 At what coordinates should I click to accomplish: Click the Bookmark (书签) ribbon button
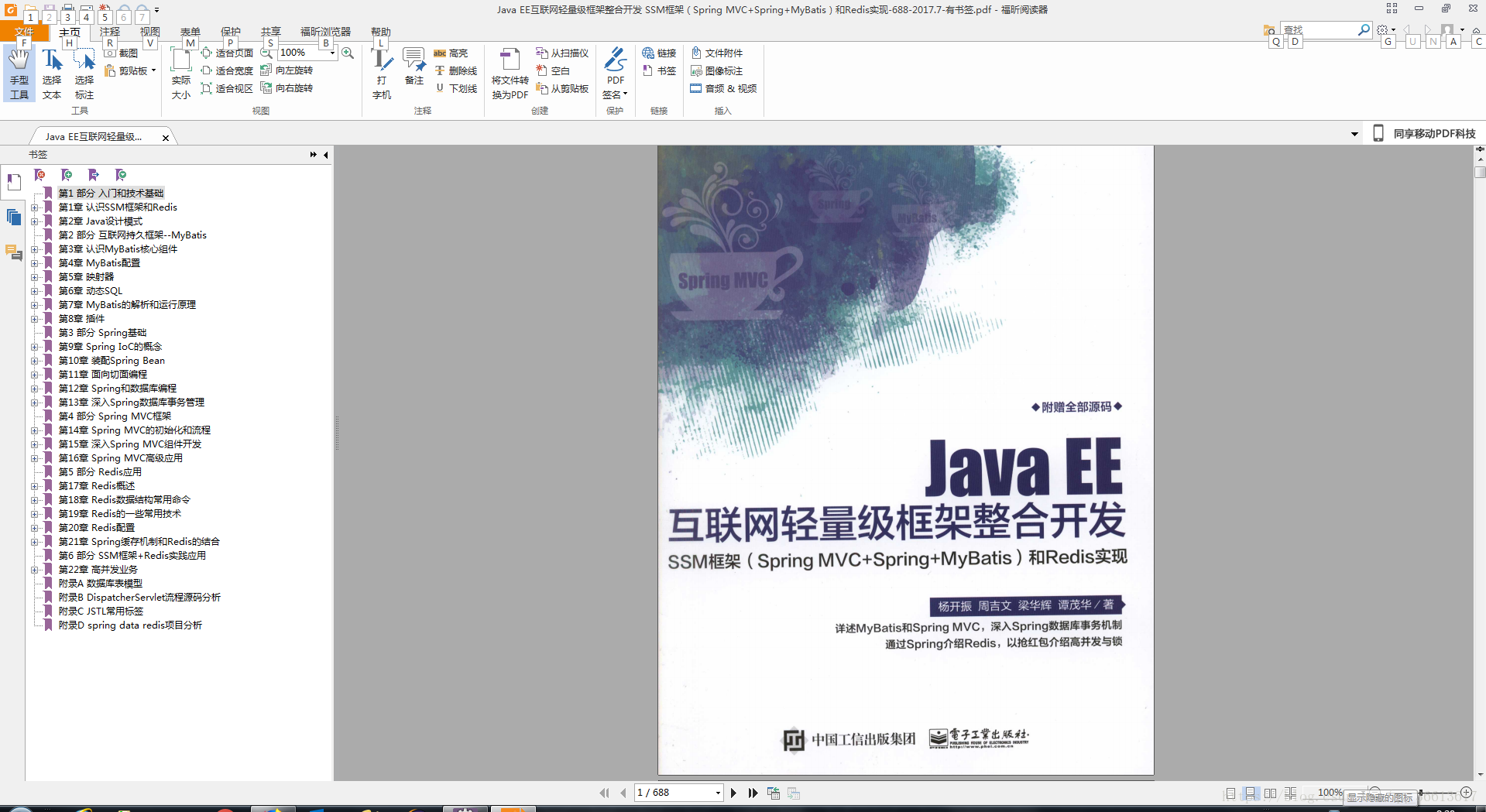pos(659,70)
